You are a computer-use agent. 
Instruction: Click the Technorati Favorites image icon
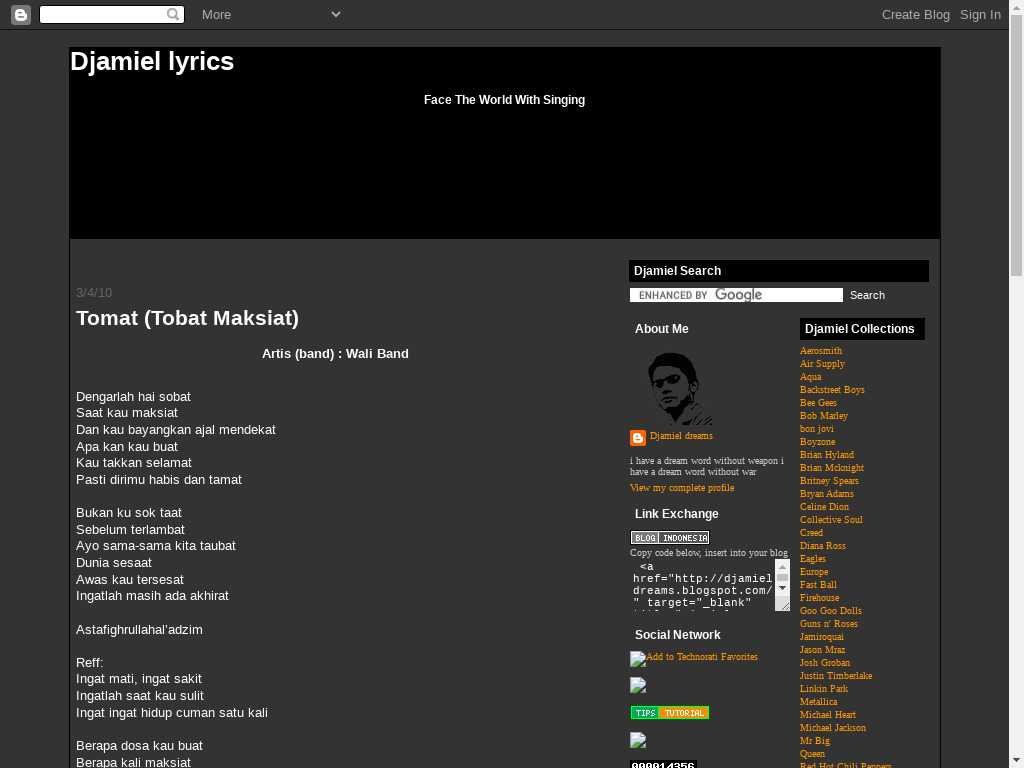pos(637,659)
